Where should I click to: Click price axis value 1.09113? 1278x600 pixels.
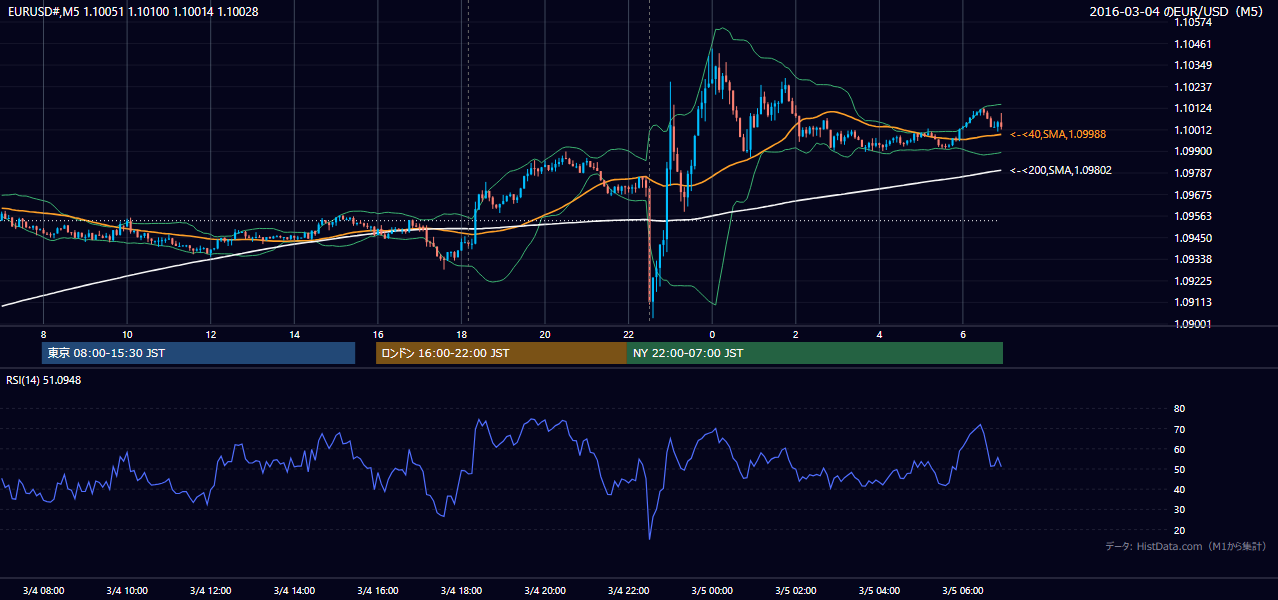1192,302
